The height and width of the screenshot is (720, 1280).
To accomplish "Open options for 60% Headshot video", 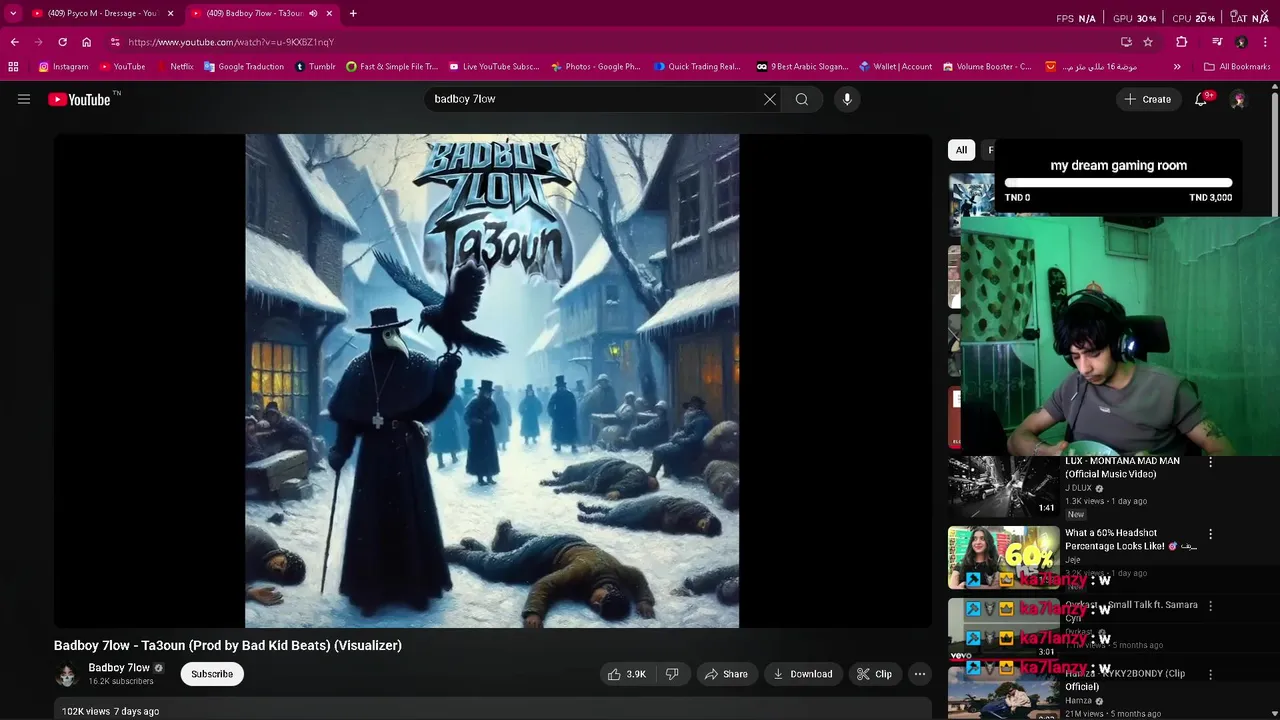I will (x=1210, y=534).
